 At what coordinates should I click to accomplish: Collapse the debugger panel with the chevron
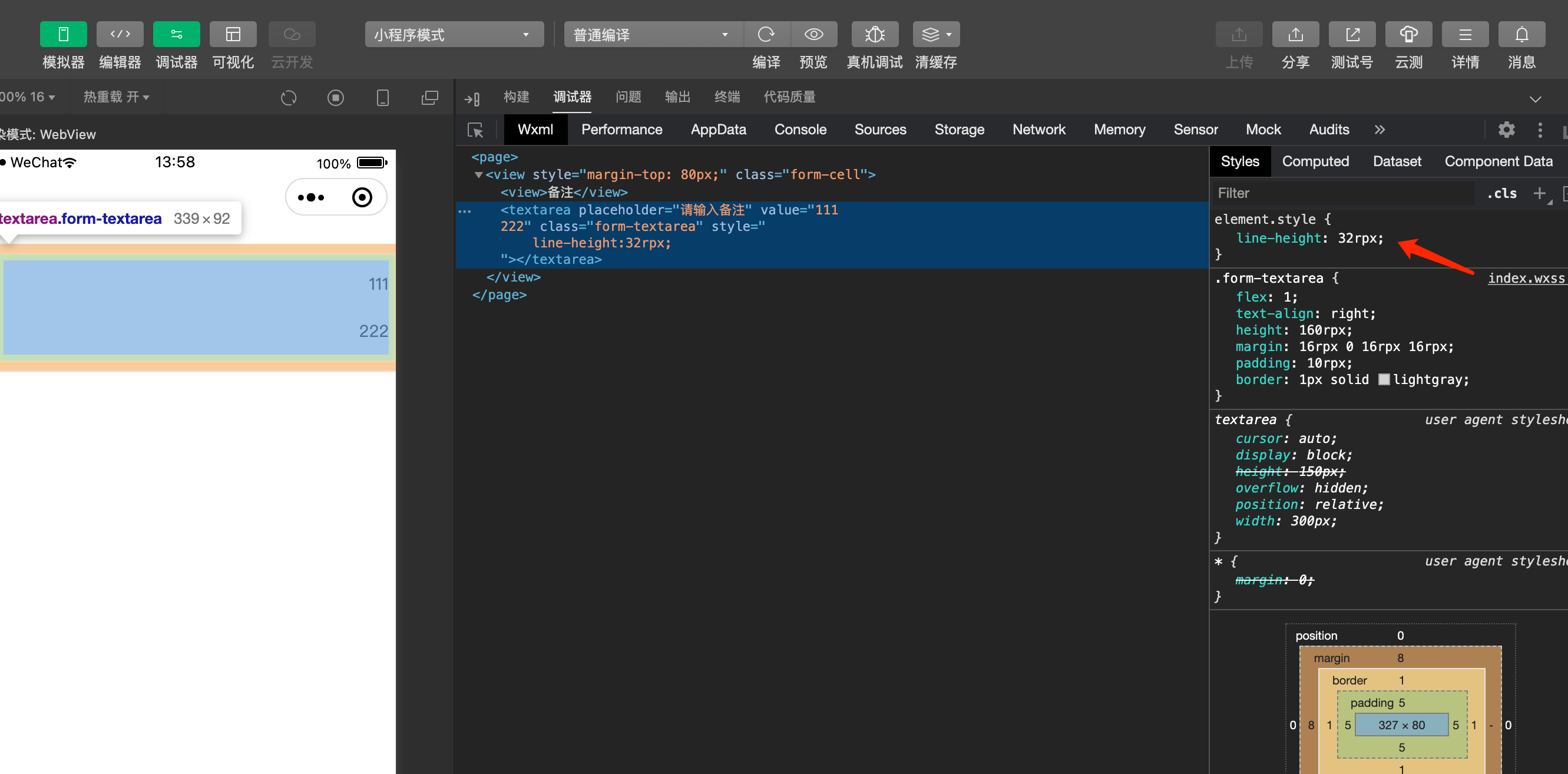tap(1535, 98)
